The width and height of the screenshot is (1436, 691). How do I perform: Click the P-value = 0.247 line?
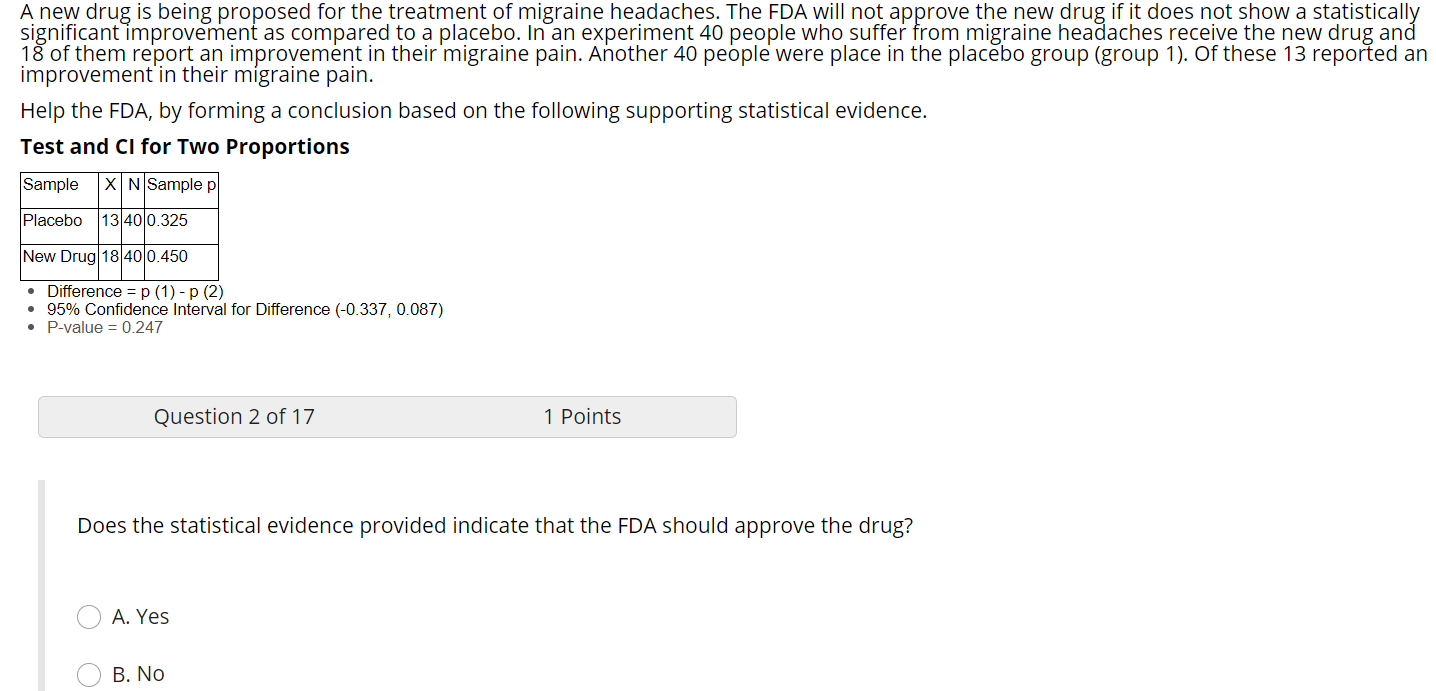pyautogui.click(x=104, y=328)
